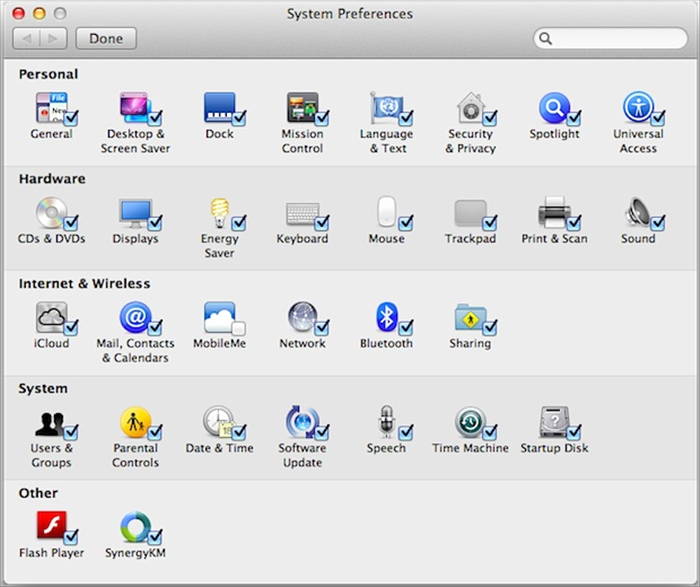Viewport: 700px width, 587px height.
Task: Open the Sharing folder icon
Action: pos(471,317)
